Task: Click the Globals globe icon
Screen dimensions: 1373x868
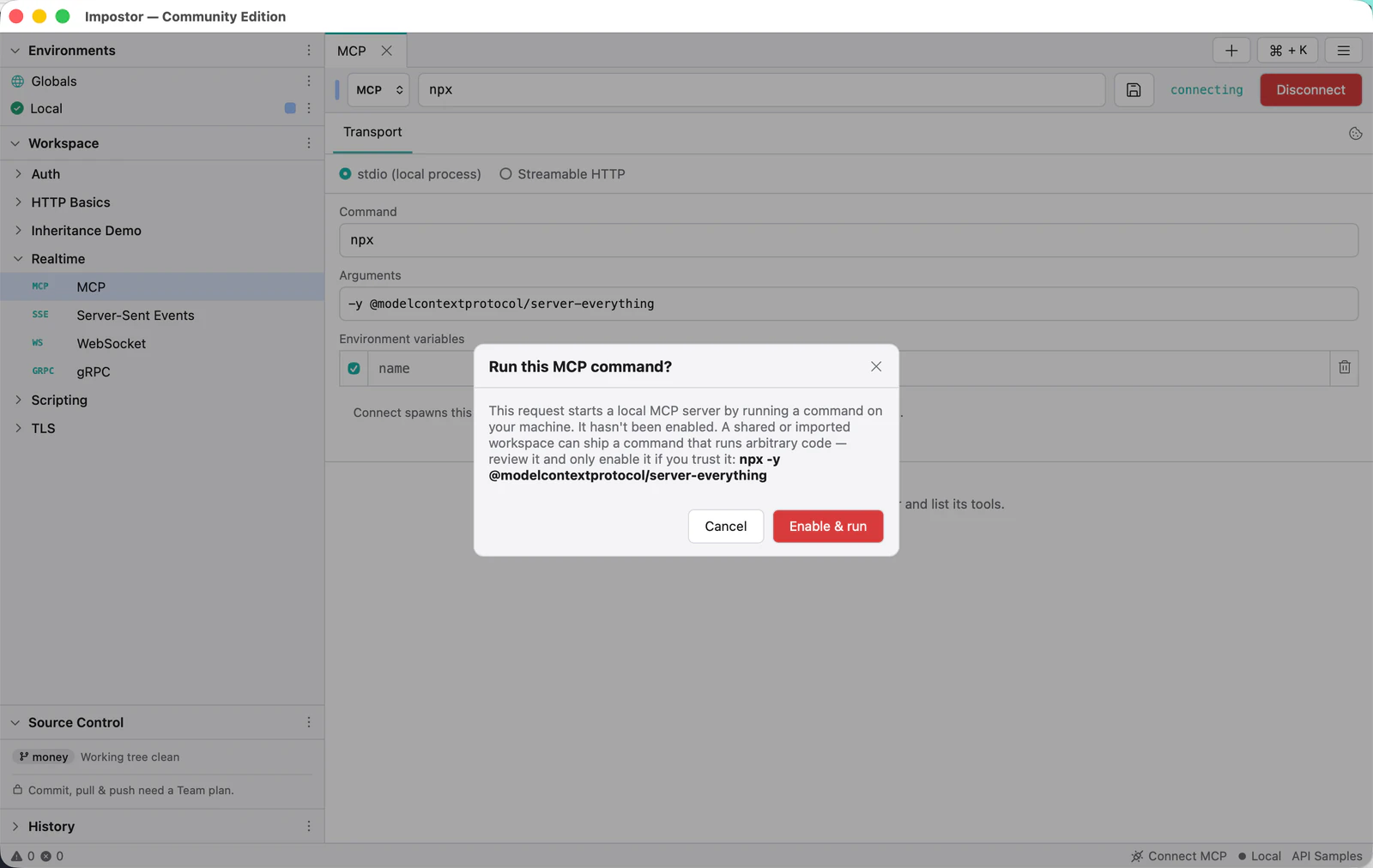Action: pos(17,81)
